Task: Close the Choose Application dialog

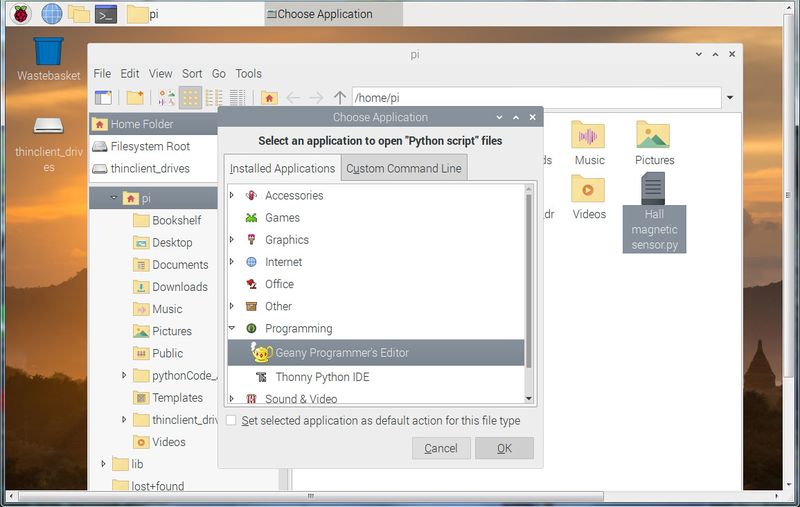Action: click(x=532, y=117)
